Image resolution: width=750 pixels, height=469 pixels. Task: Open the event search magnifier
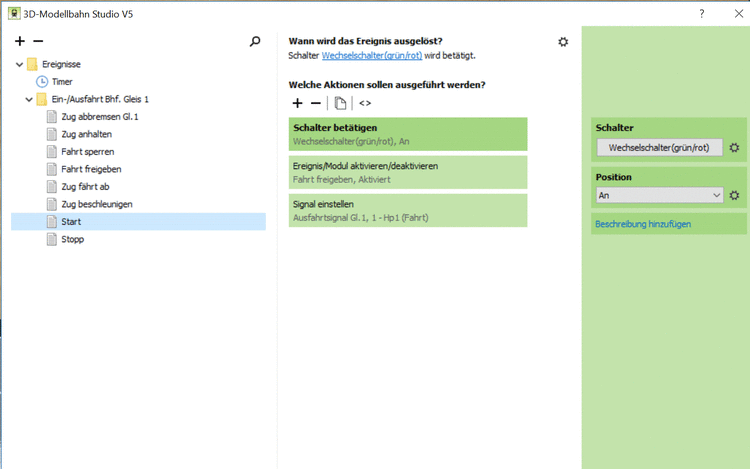pyautogui.click(x=255, y=41)
